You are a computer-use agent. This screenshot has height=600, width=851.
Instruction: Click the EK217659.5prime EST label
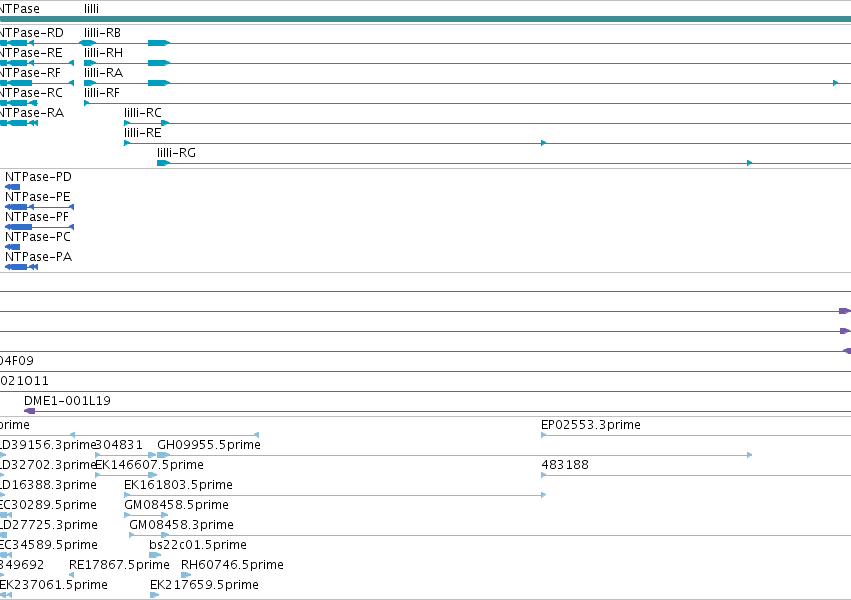click(204, 585)
